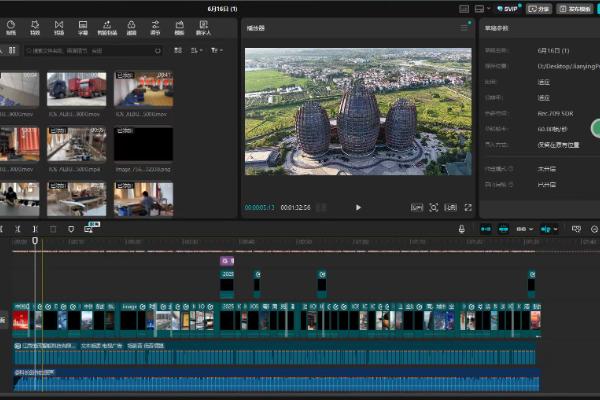This screenshot has width=600, height=400.
Task: Open the Filters icon in top toolbar
Action: pos(131,26)
